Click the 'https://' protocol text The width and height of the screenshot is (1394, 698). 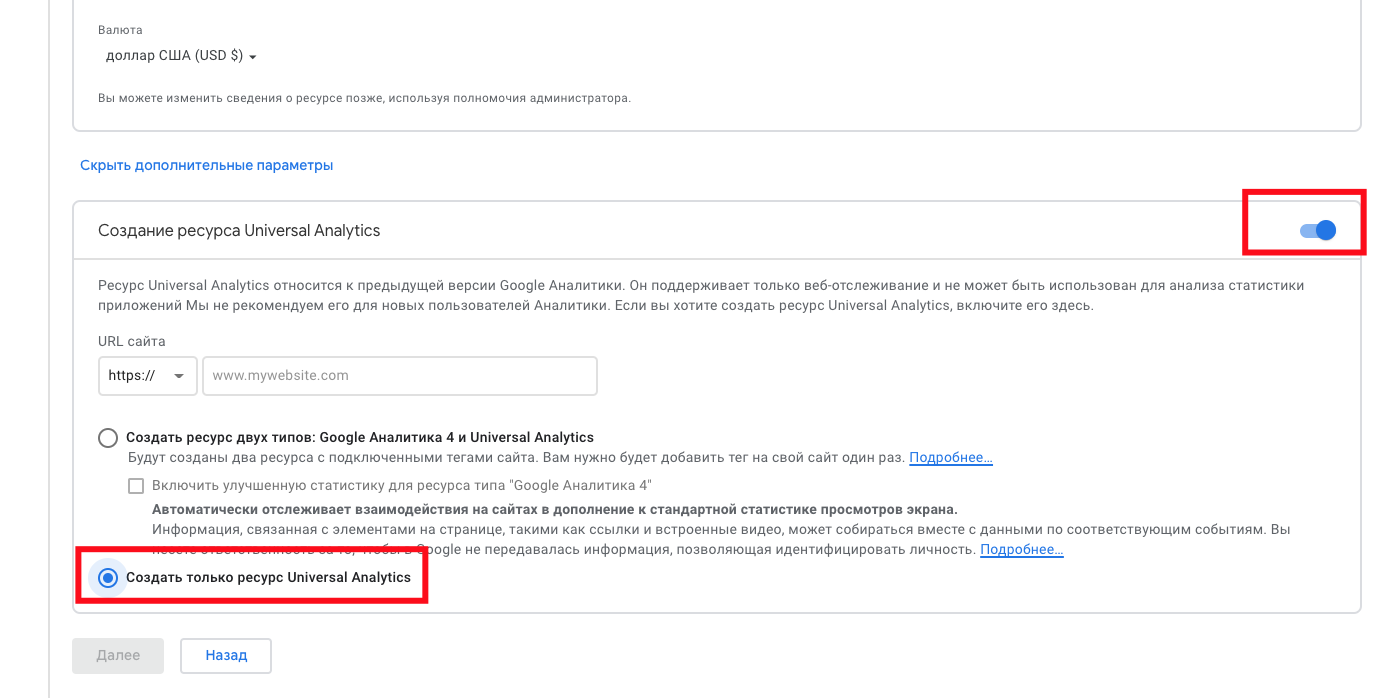coord(132,376)
